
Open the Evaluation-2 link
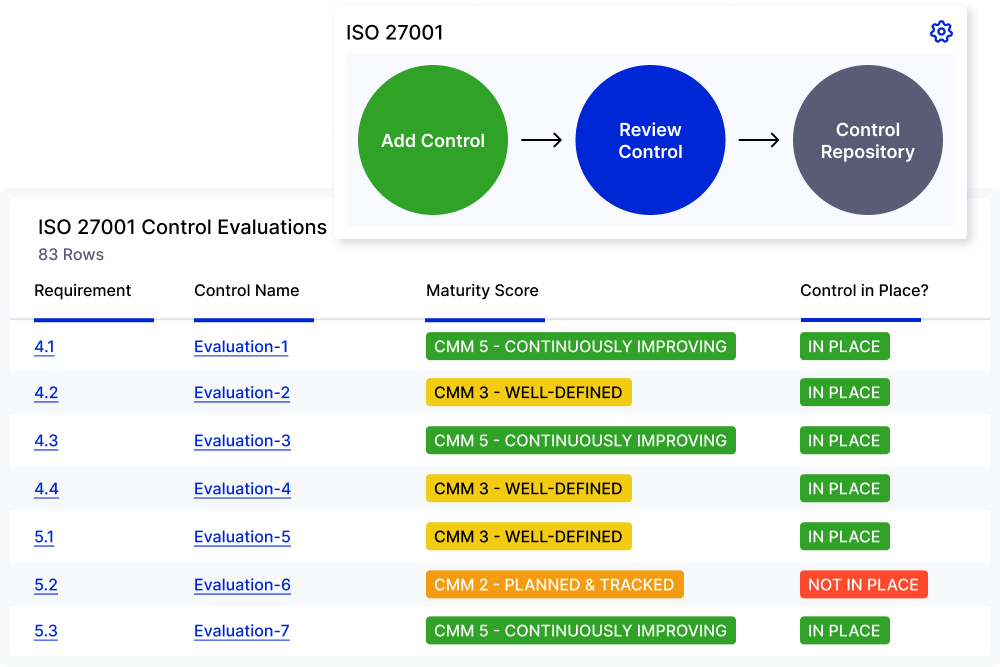point(242,392)
